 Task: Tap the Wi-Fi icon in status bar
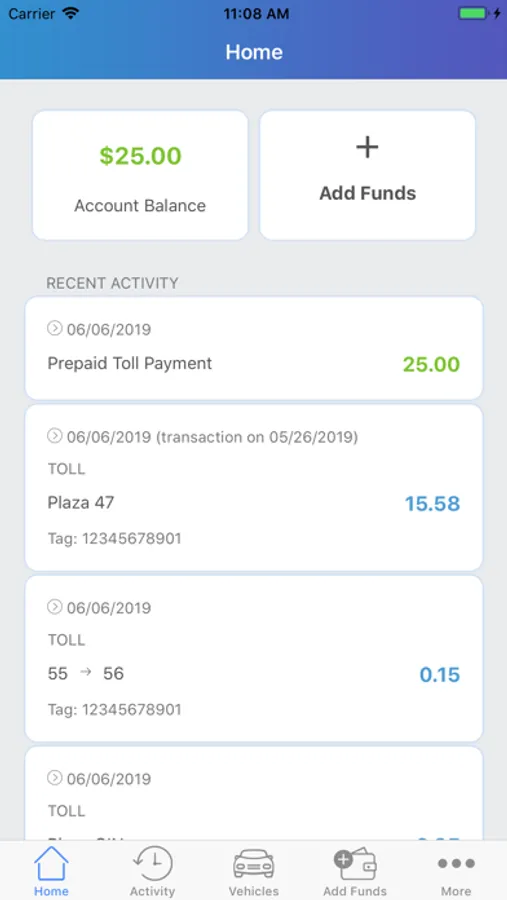pyautogui.click(x=71, y=13)
